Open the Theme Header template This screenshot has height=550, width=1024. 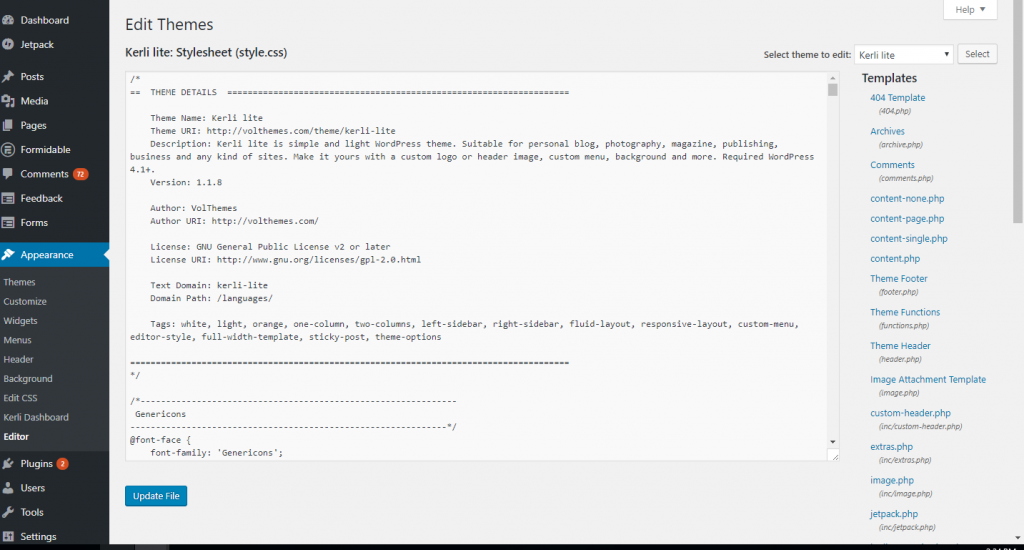900,346
